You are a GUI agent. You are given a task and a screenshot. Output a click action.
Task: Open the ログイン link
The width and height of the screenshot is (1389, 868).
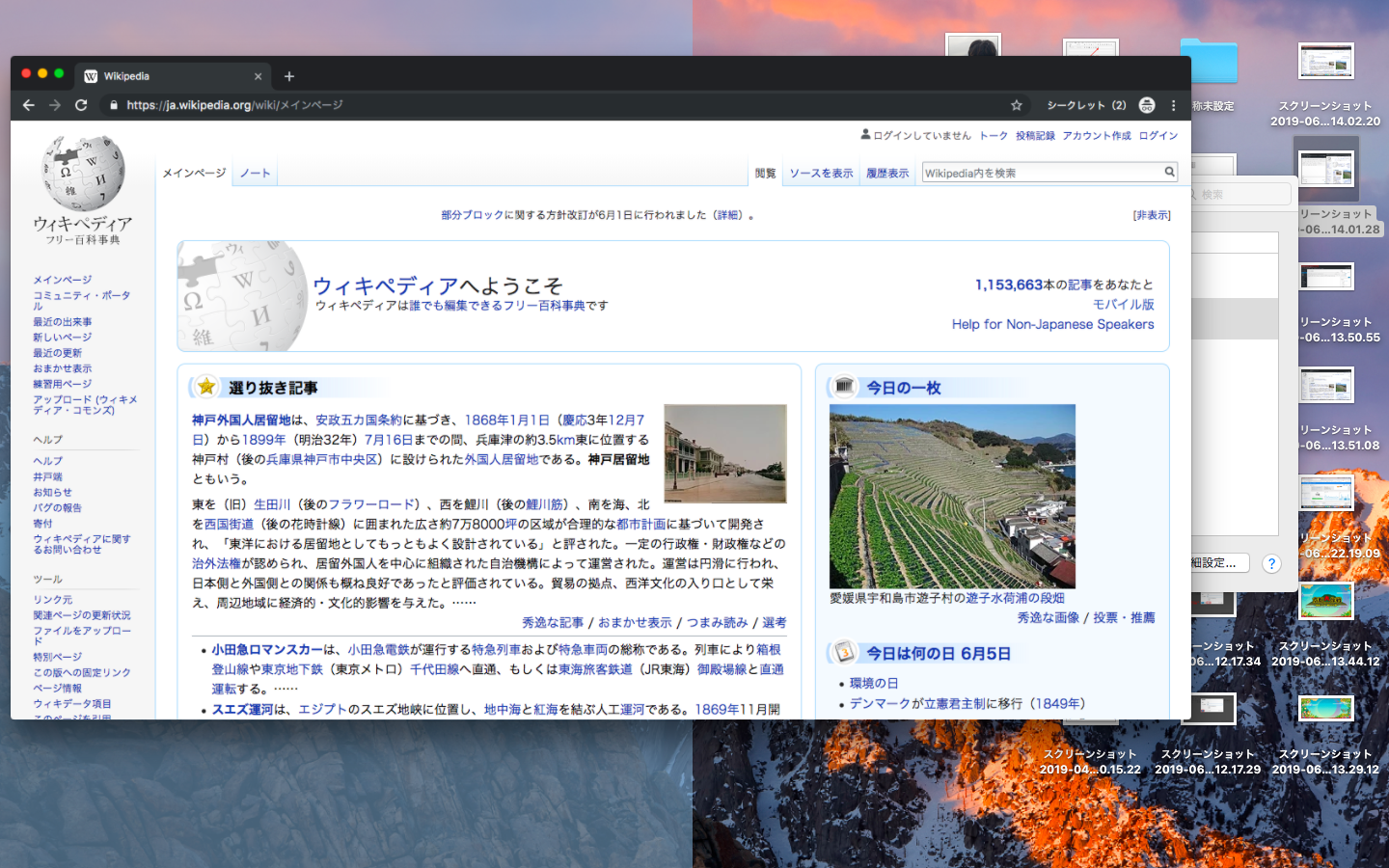pos(1158,136)
